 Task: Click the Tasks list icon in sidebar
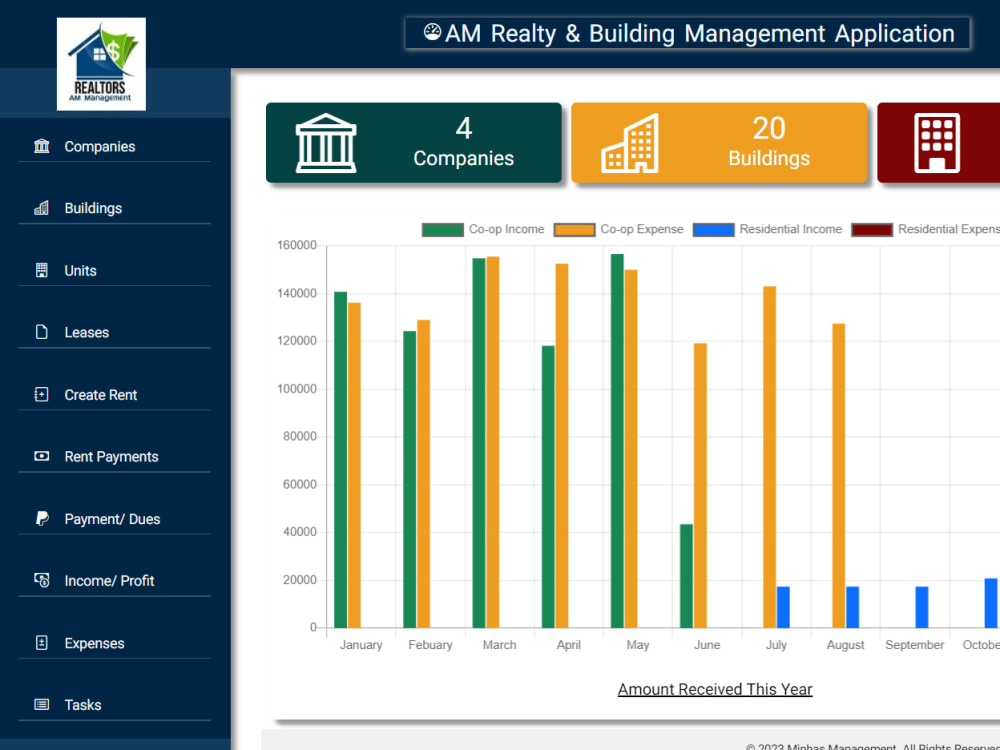(41, 705)
